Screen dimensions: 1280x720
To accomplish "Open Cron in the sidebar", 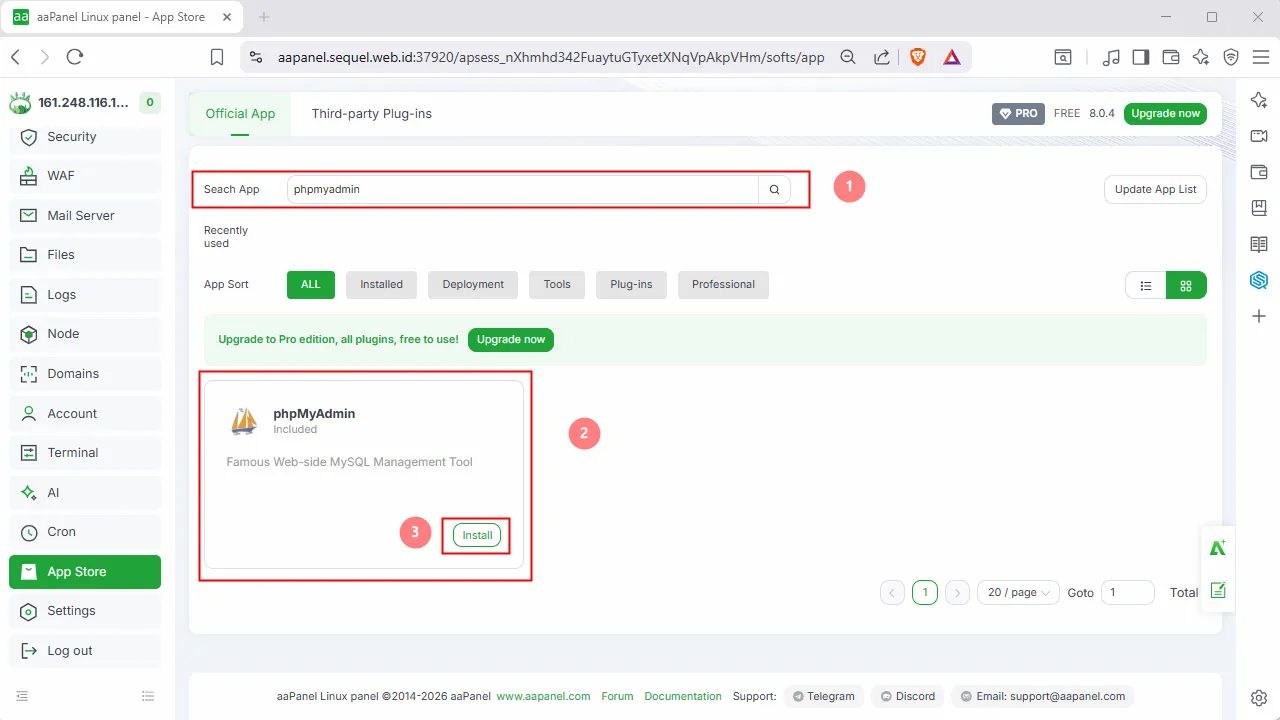I will pyautogui.click(x=85, y=532).
